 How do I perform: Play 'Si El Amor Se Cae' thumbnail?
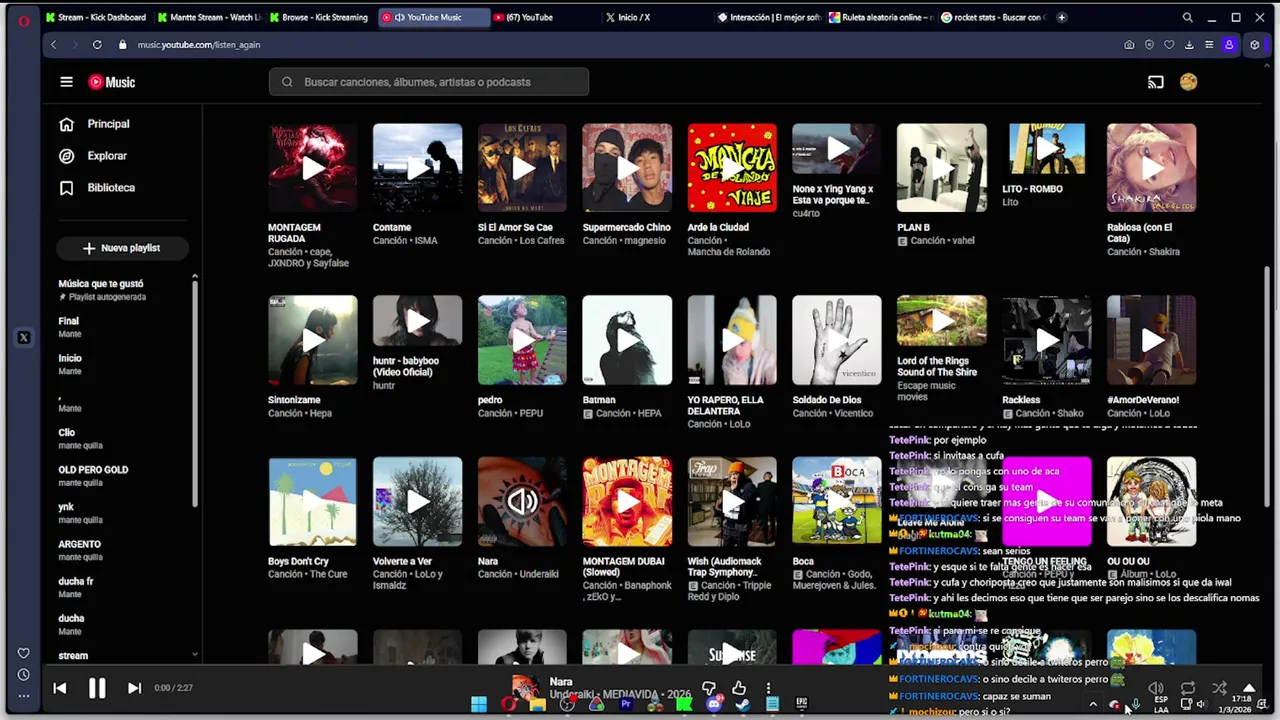click(x=522, y=168)
